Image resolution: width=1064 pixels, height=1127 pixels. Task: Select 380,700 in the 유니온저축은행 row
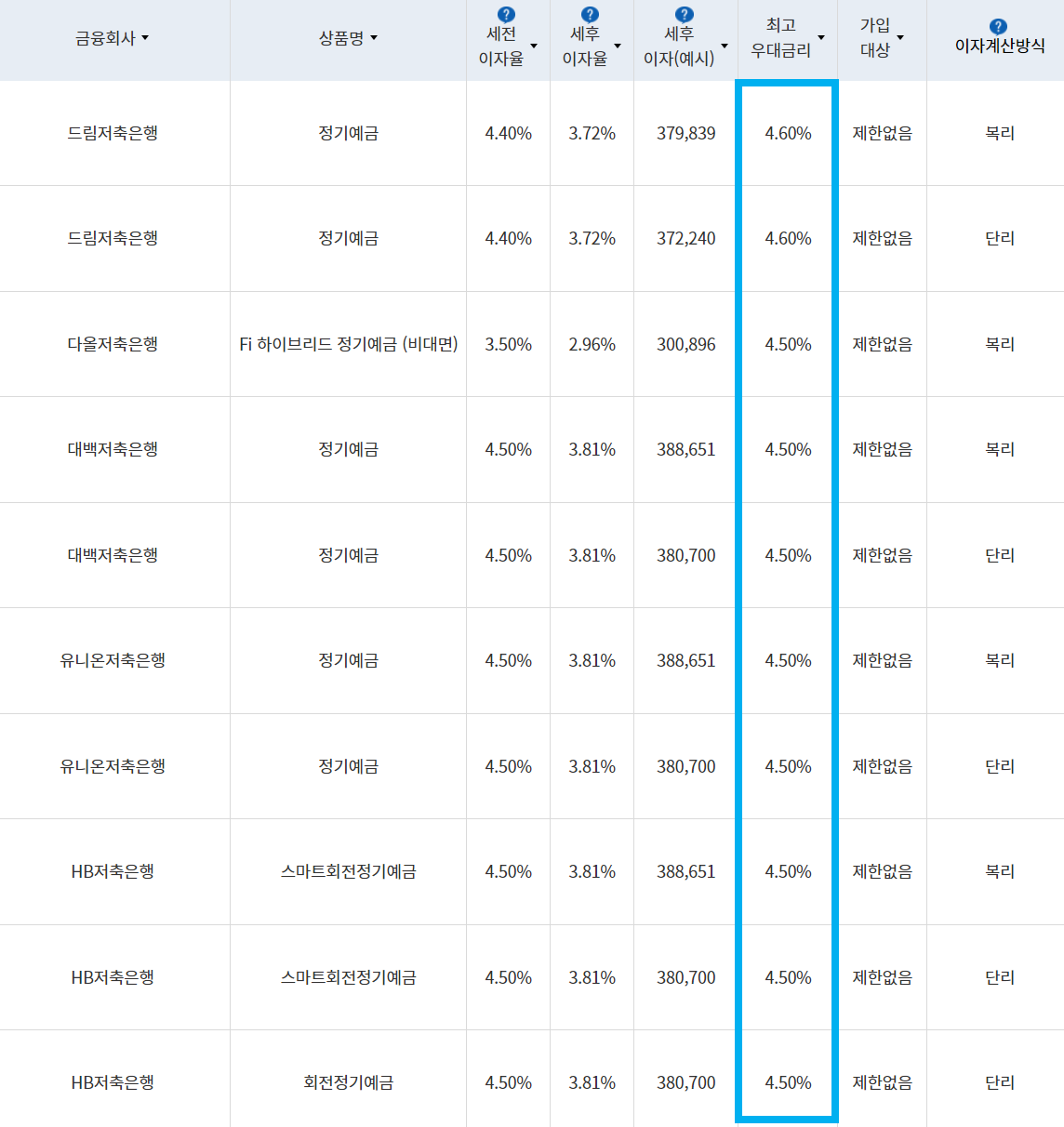tap(686, 766)
